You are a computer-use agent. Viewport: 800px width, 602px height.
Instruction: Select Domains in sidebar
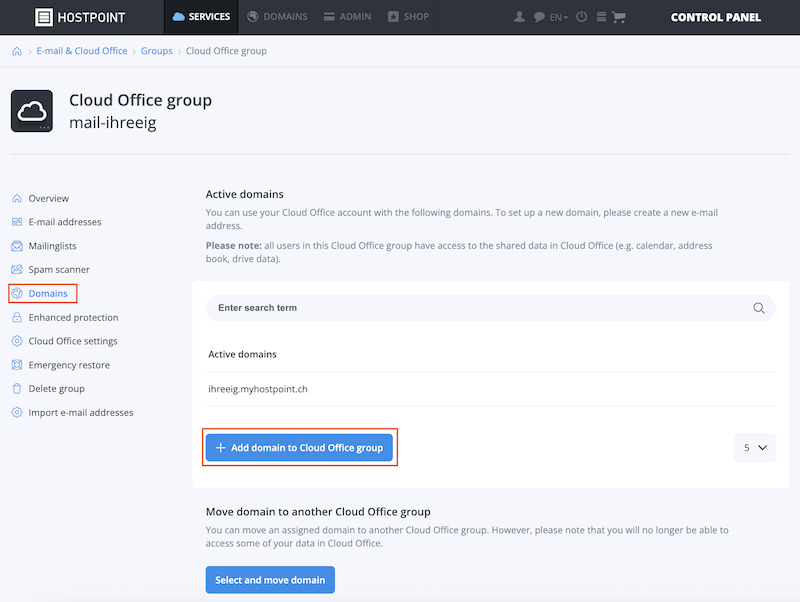pyautogui.click(x=48, y=293)
